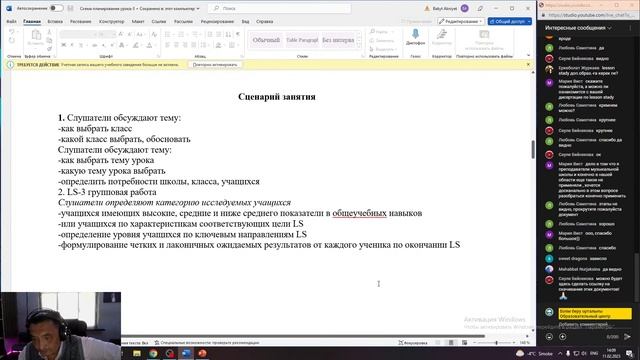640x360 pixels.
Task: Click the Заменить replace button
Action: [x=382, y=40]
